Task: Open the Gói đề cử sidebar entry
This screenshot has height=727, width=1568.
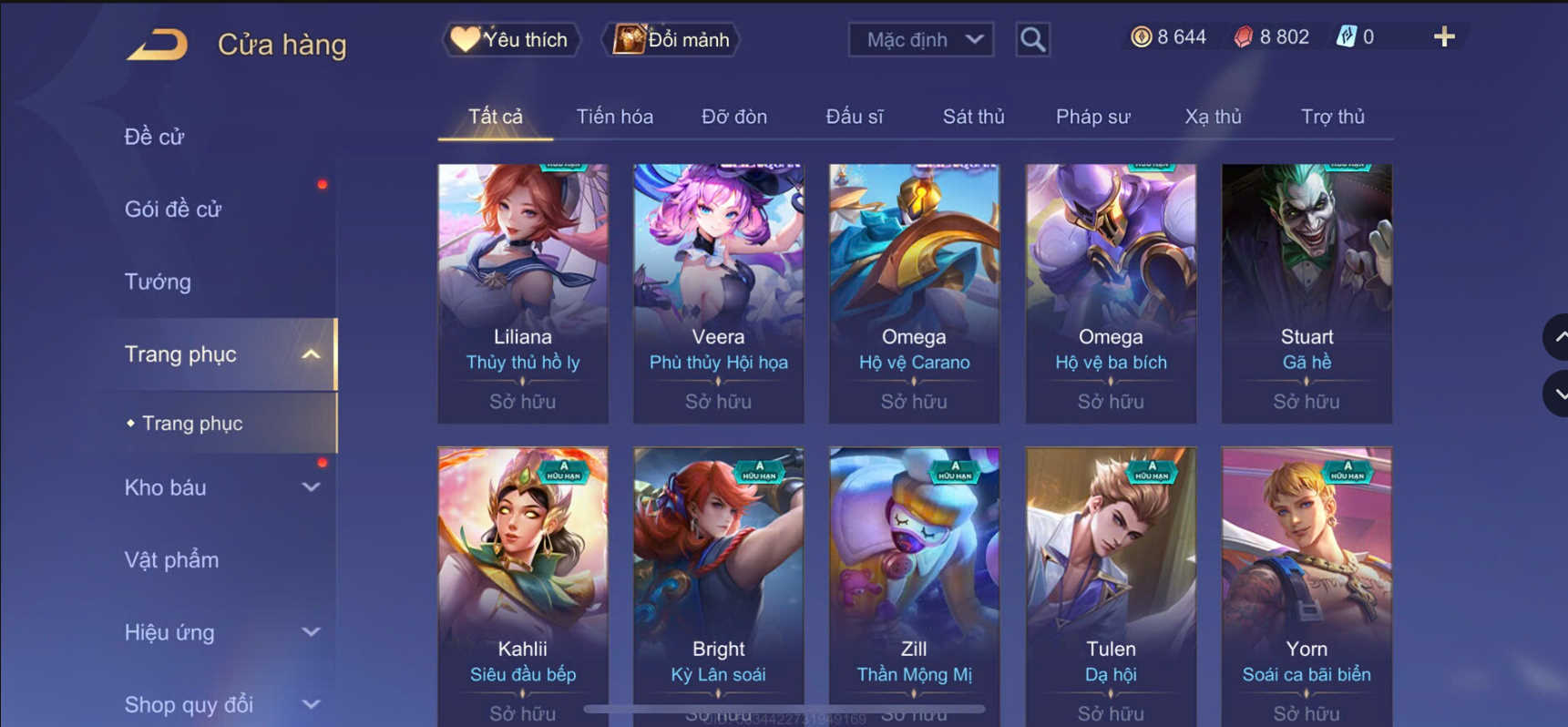Action: 173,210
